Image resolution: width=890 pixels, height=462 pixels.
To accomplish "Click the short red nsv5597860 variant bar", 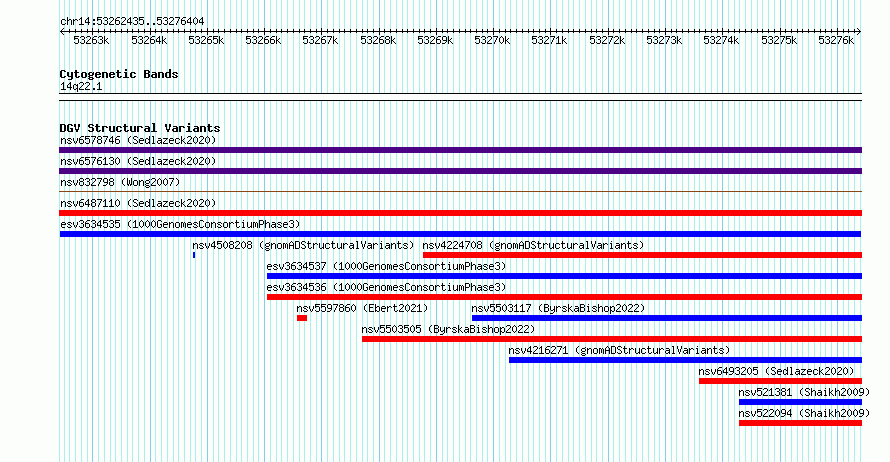I will click(302, 318).
